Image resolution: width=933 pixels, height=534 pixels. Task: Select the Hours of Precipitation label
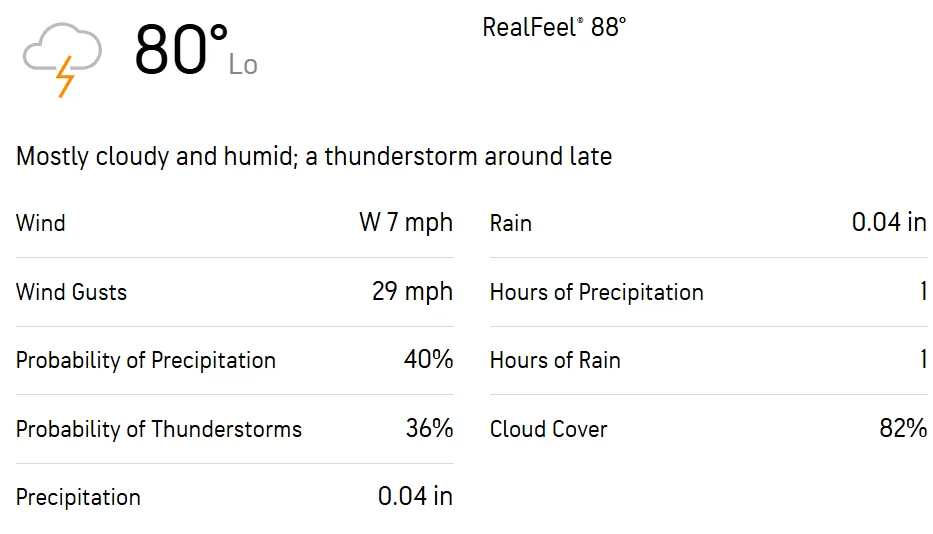coord(597,292)
